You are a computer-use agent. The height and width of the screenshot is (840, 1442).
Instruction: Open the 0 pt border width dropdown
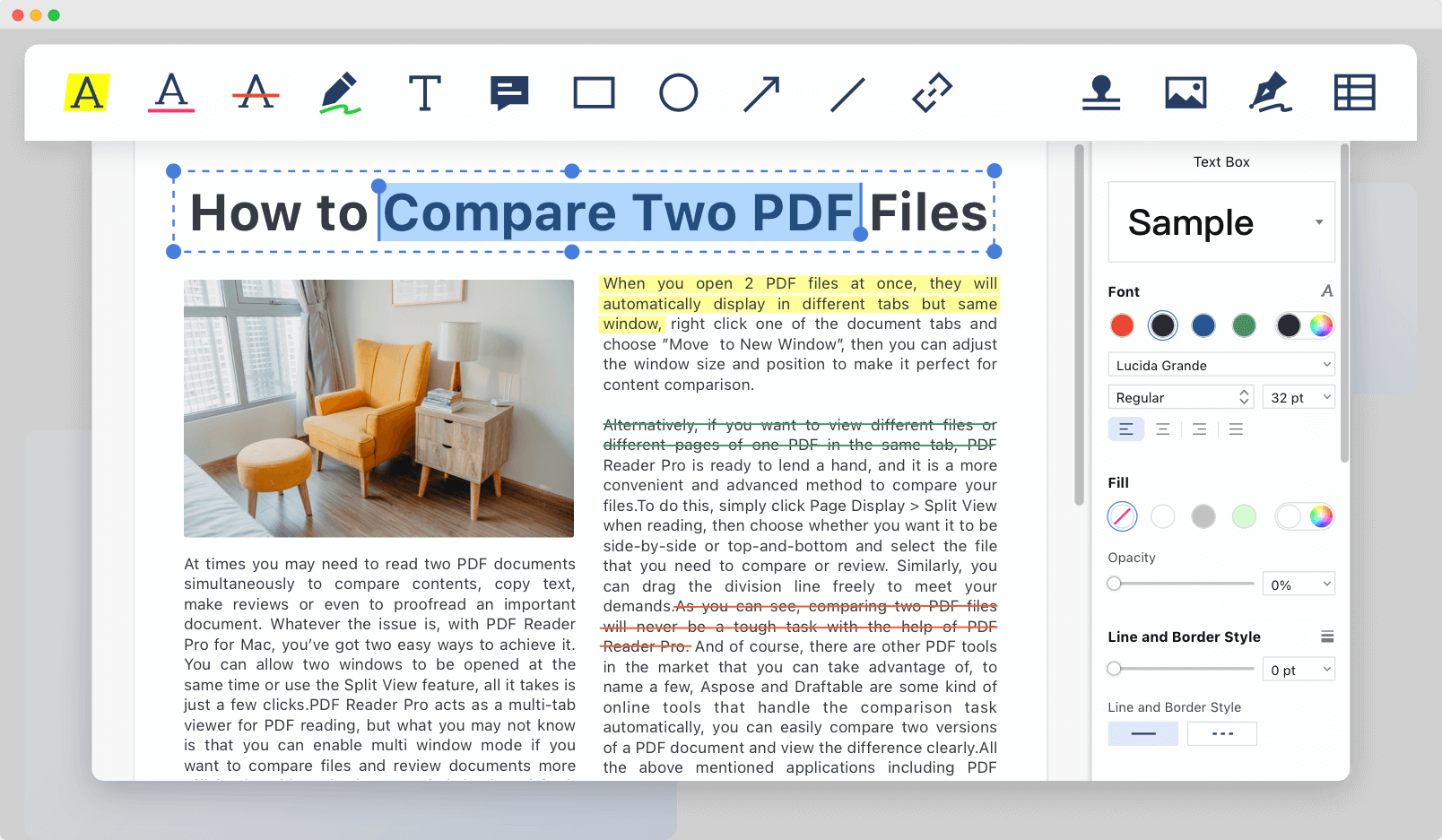point(1299,670)
